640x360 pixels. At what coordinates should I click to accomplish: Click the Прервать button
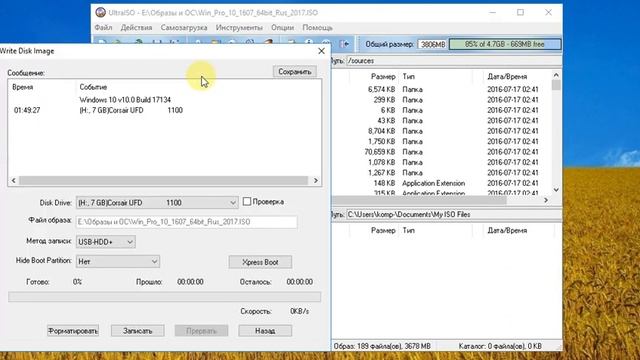(201, 331)
